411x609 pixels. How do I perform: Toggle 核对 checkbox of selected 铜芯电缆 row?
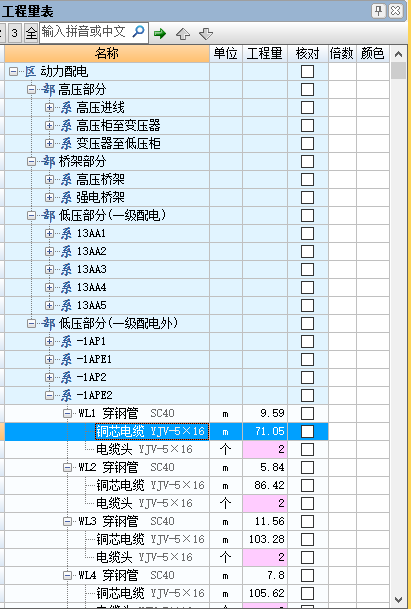[x=307, y=431]
